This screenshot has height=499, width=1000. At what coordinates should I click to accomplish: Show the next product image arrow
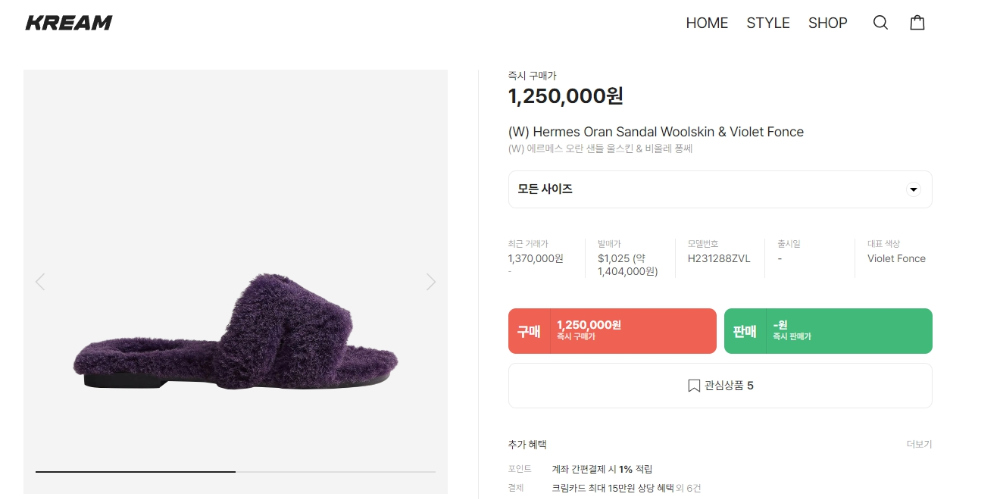[431, 281]
